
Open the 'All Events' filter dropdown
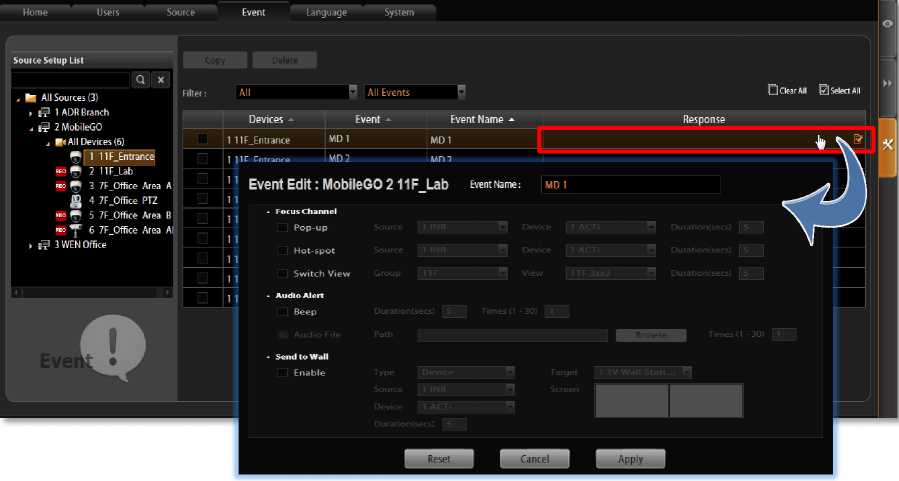(x=416, y=92)
